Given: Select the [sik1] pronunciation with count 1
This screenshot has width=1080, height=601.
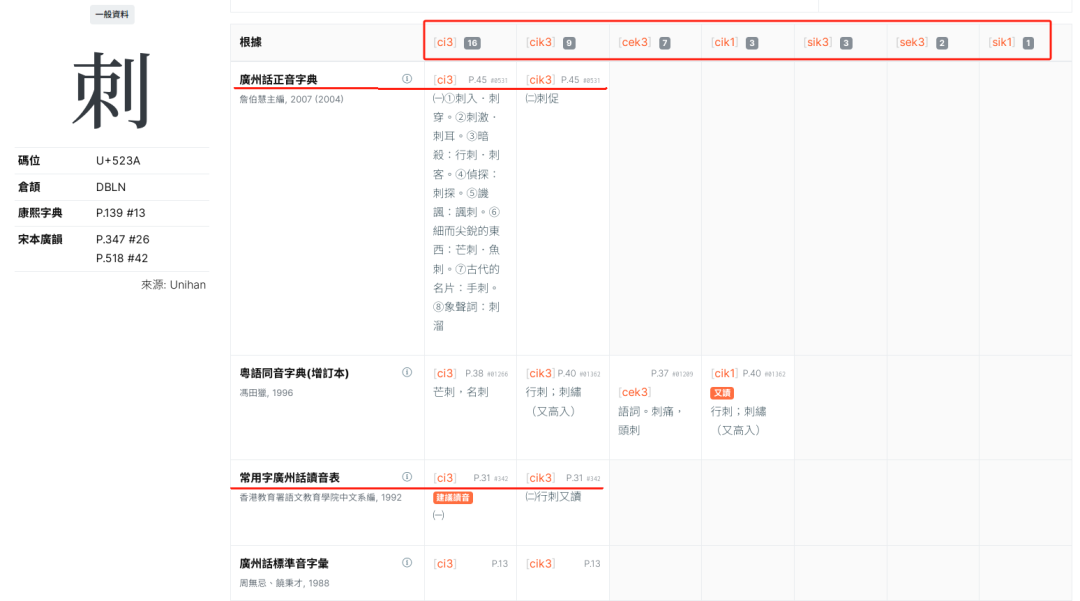Looking at the screenshot, I should click(x=1002, y=42).
